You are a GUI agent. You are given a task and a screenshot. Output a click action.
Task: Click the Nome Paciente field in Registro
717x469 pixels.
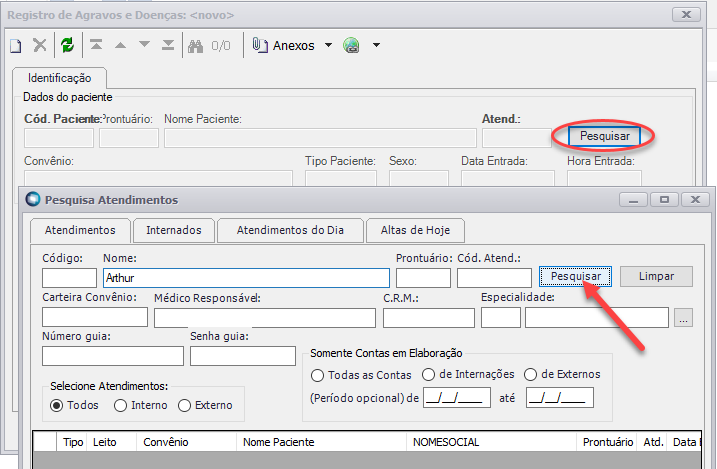(320, 138)
